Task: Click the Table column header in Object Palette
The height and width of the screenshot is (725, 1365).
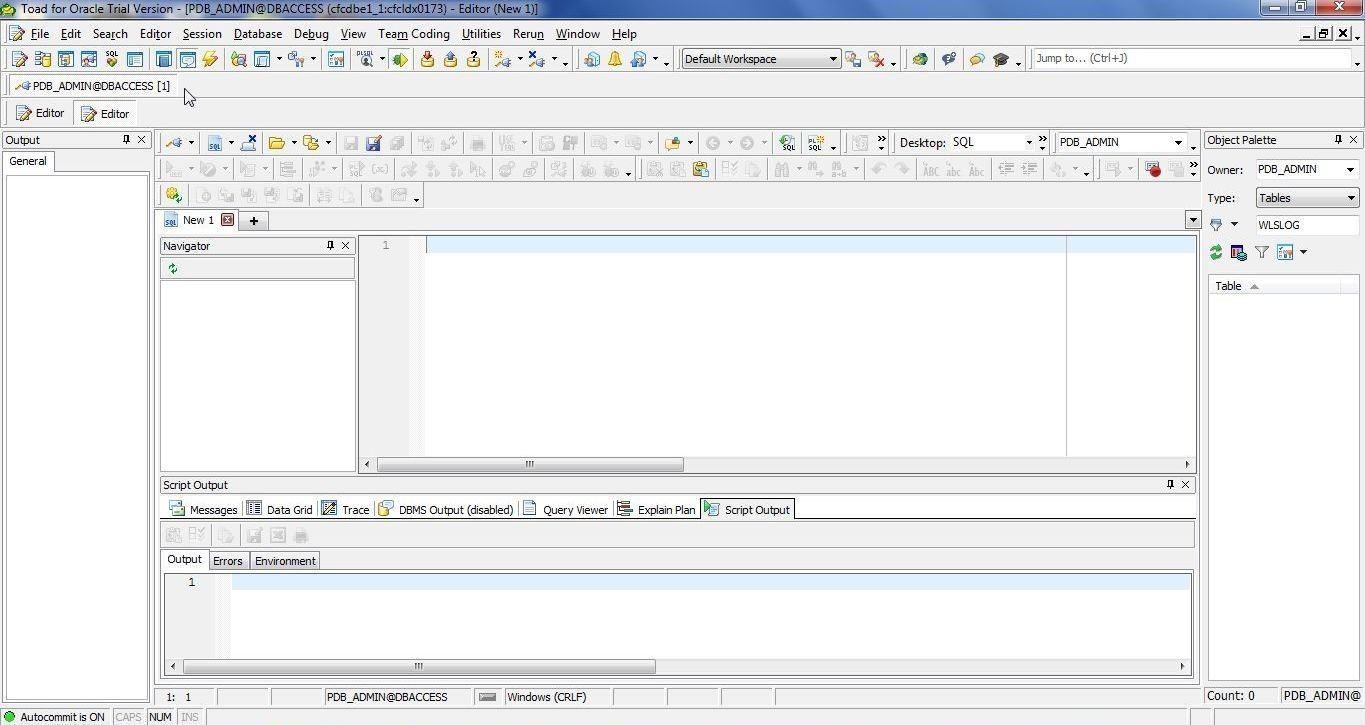Action: click(1274, 286)
